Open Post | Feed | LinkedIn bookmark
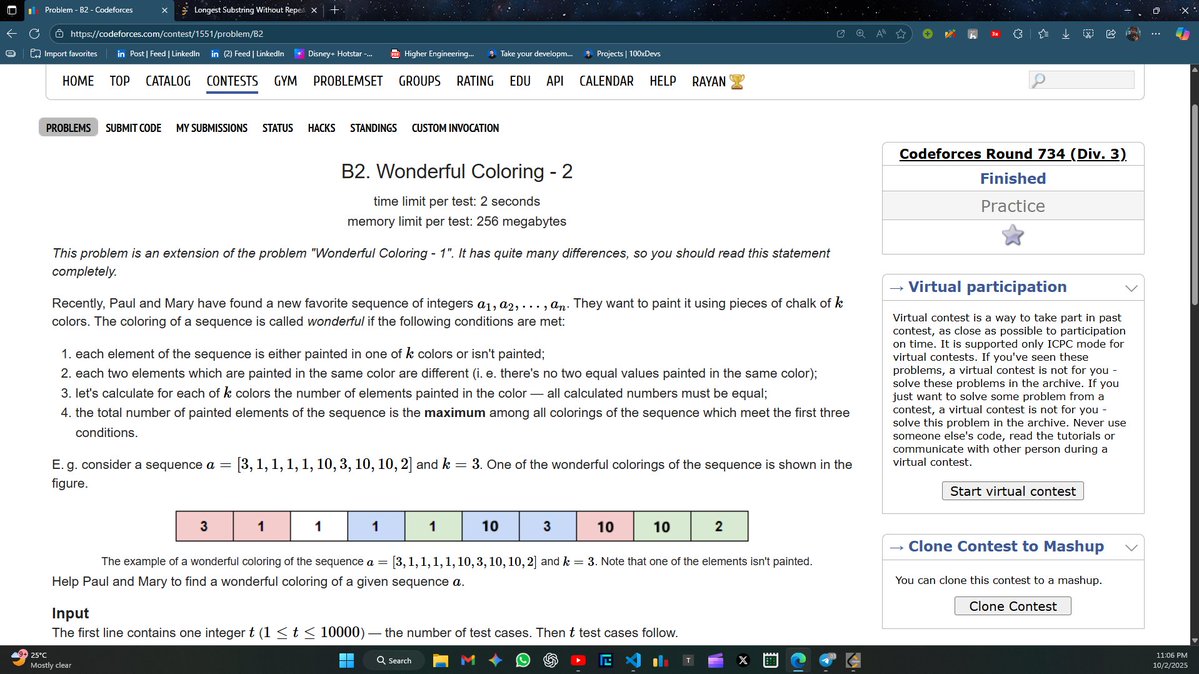1199x674 pixels. pyautogui.click(x=158, y=54)
